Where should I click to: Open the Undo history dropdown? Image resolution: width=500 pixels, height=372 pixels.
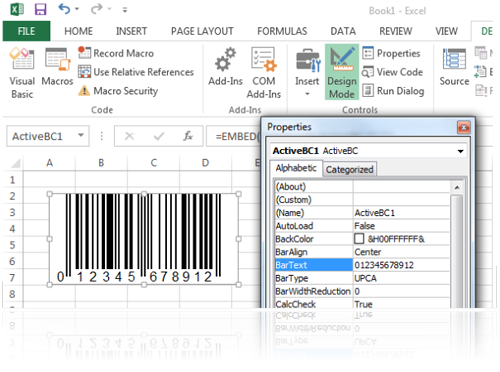click(77, 9)
